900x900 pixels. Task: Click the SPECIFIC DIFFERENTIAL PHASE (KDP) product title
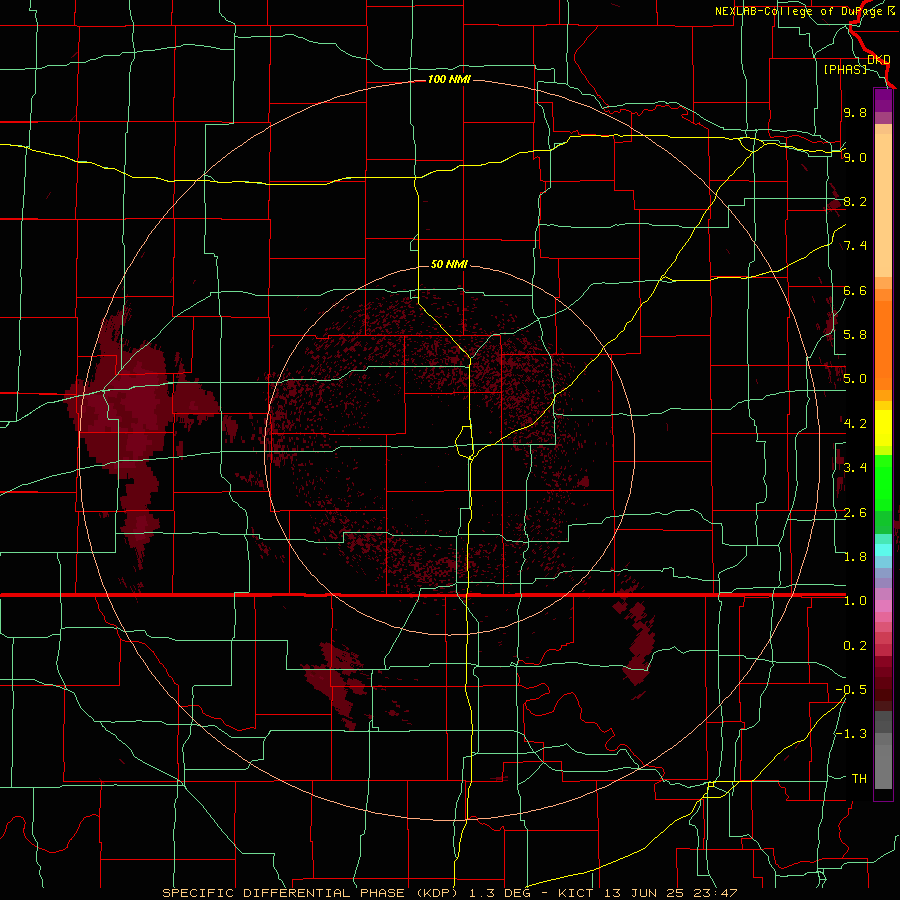click(x=311, y=893)
